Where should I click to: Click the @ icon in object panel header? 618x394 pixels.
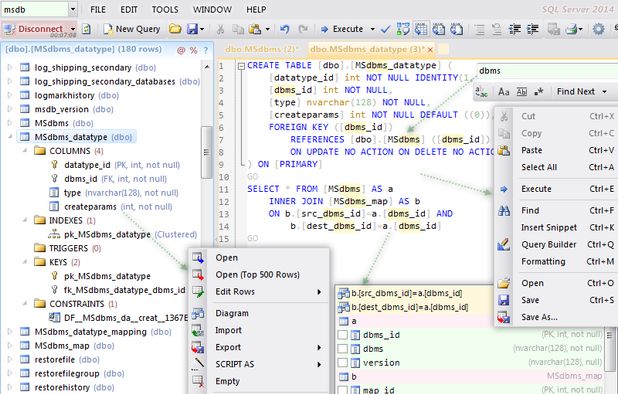coord(181,50)
